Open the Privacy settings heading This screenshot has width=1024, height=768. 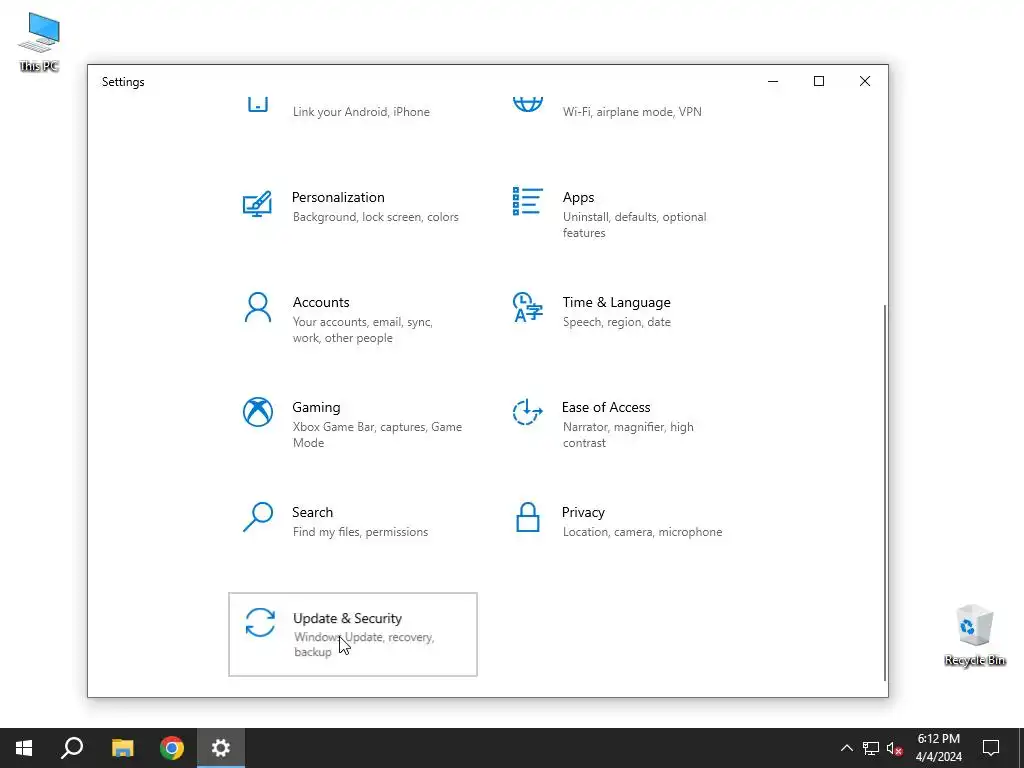(583, 513)
